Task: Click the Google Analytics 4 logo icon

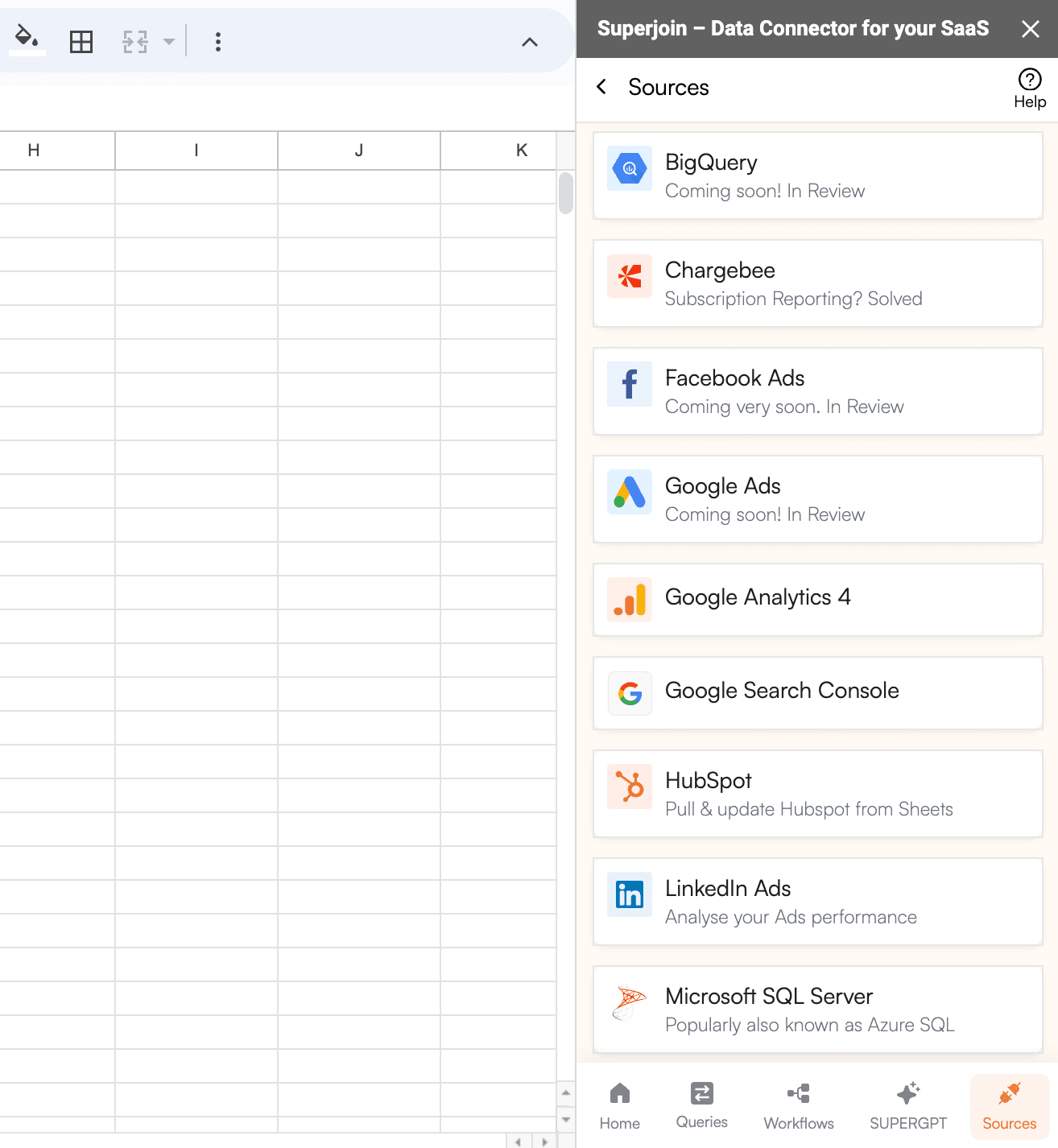Action: 630,600
